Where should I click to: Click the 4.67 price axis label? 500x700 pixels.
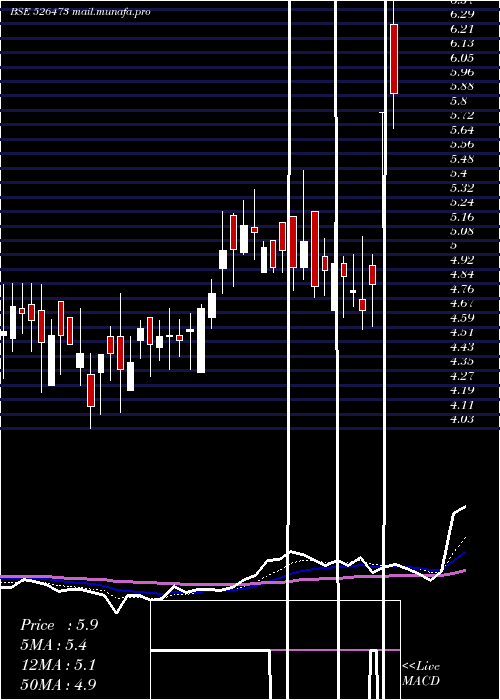click(462, 304)
